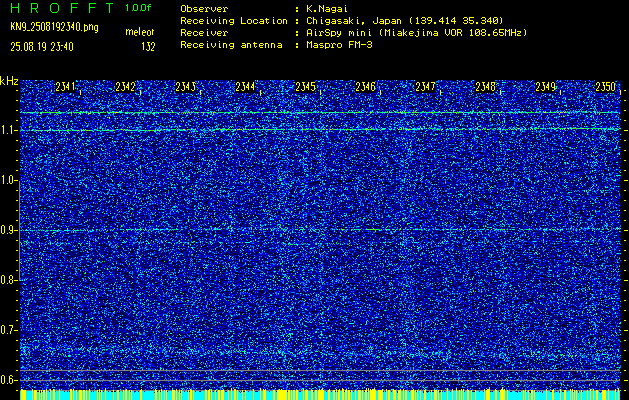The image size is (629, 400).
Task: Click the 0.9 kHz axis label
Action: [x=8, y=230]
